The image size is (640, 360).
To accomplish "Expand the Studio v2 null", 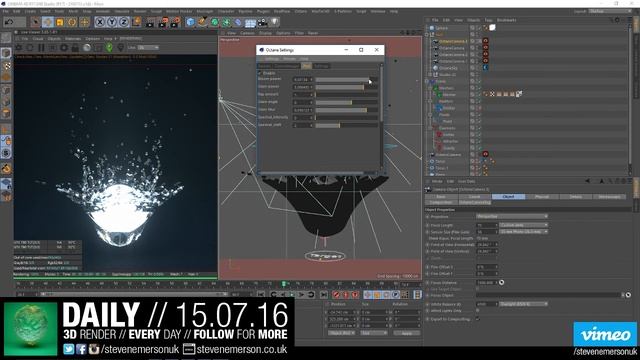I will point(430,74).
